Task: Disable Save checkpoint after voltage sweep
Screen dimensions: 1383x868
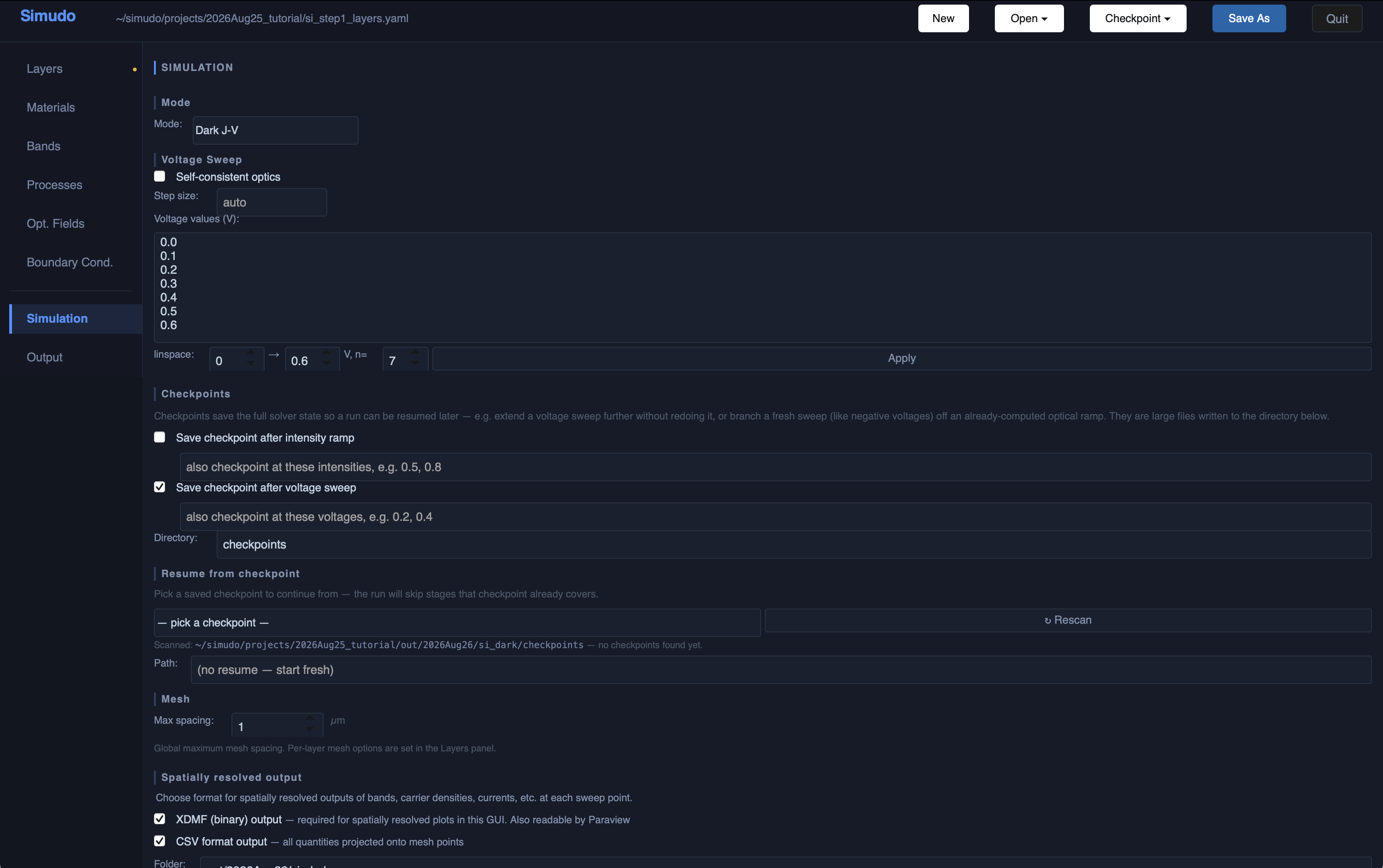Action: (160, 487)
